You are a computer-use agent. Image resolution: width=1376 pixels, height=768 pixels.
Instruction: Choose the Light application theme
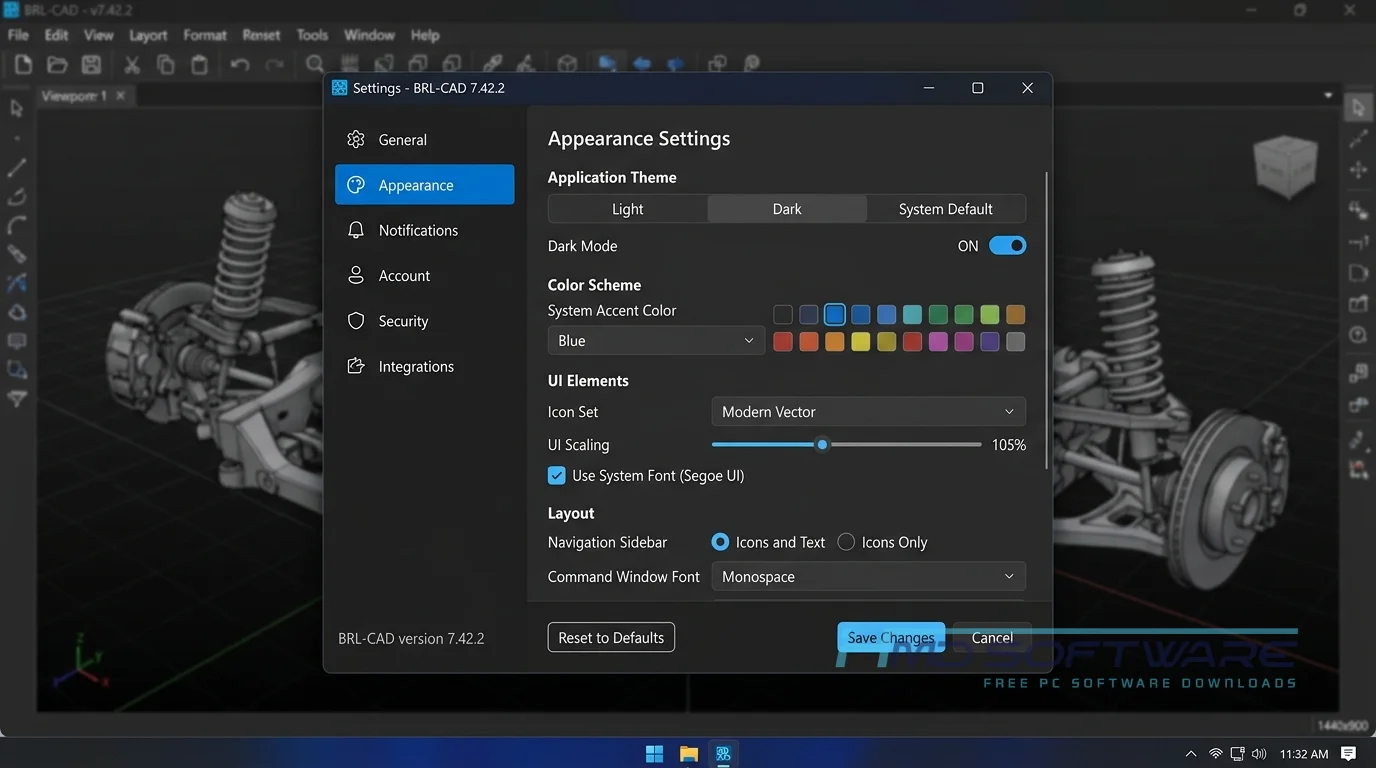point(628,209)
